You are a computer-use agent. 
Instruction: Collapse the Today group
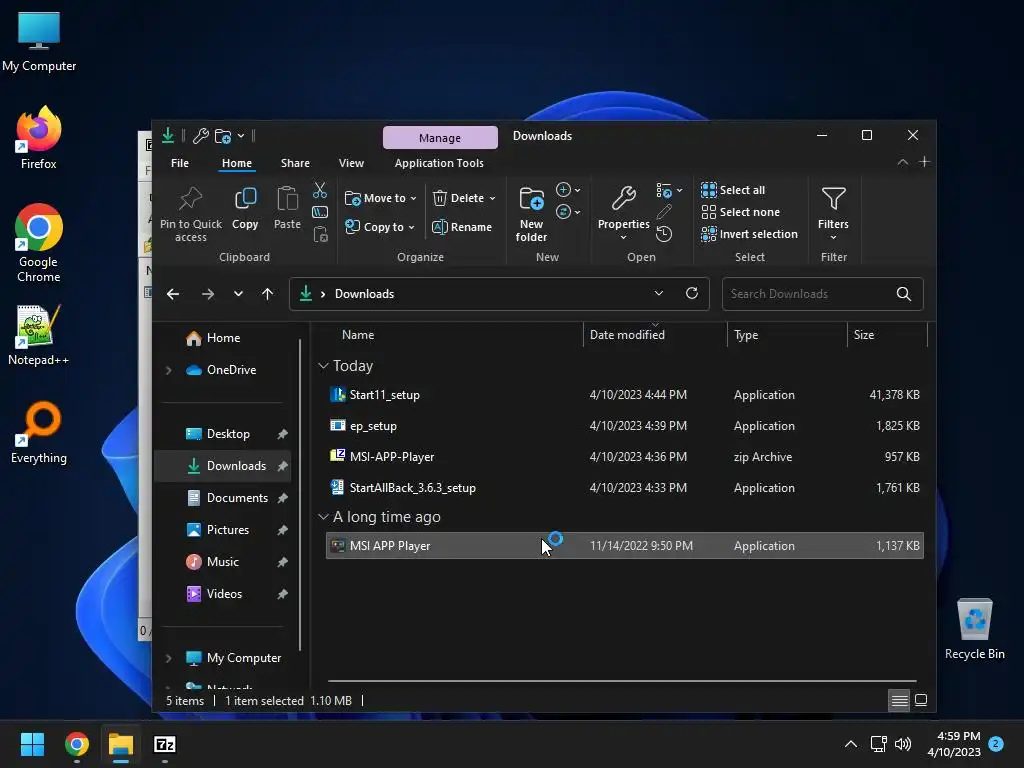point(323,366)
